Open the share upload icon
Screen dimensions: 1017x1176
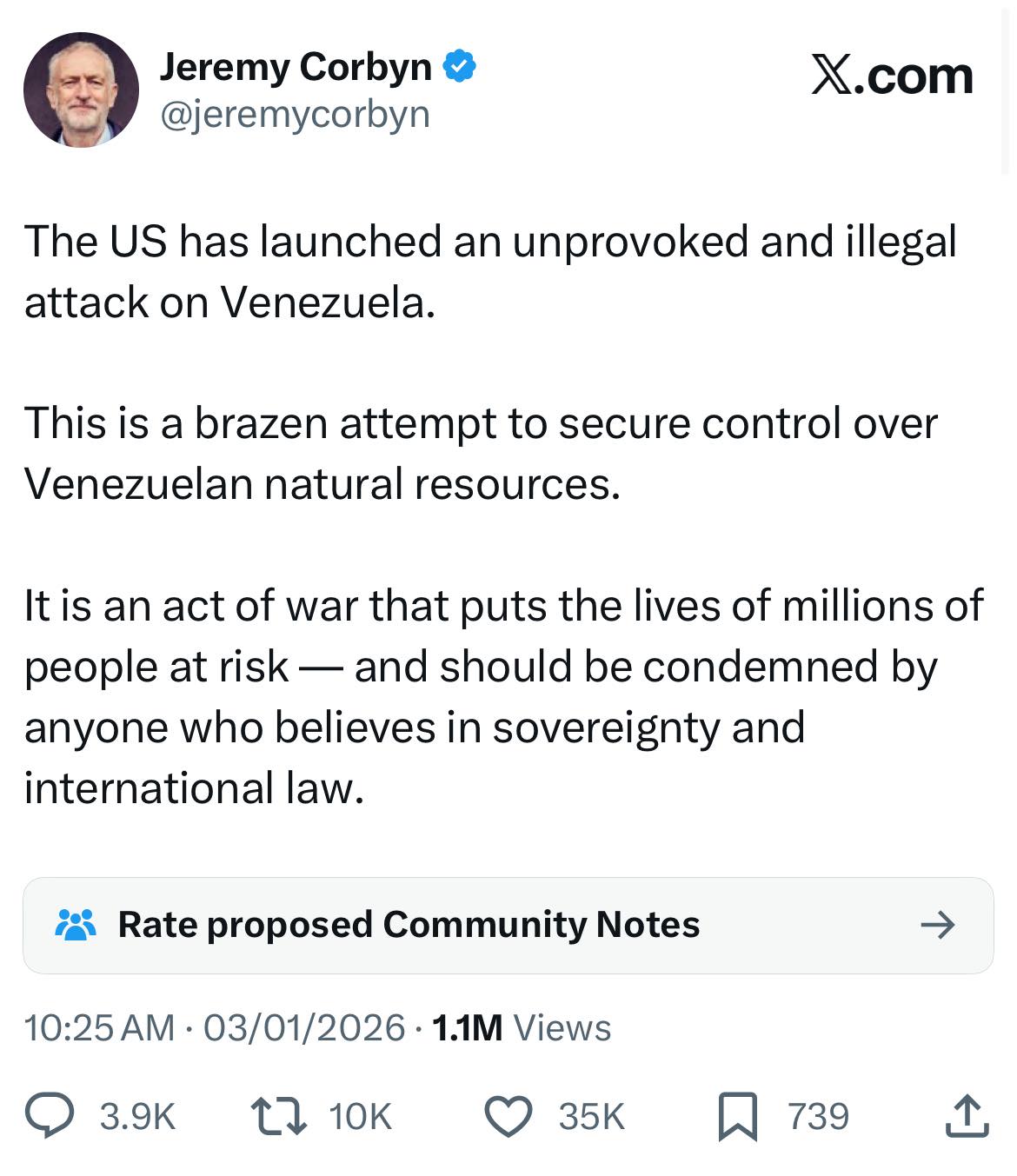click(967, 1115)
